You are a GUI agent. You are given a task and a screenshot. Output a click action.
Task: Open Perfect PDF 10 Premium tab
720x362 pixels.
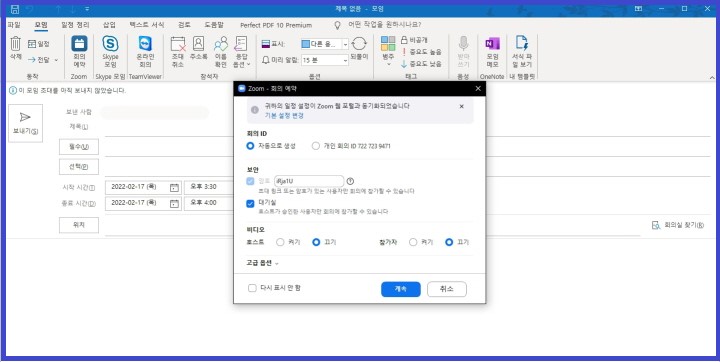click(x=276, y=25)
